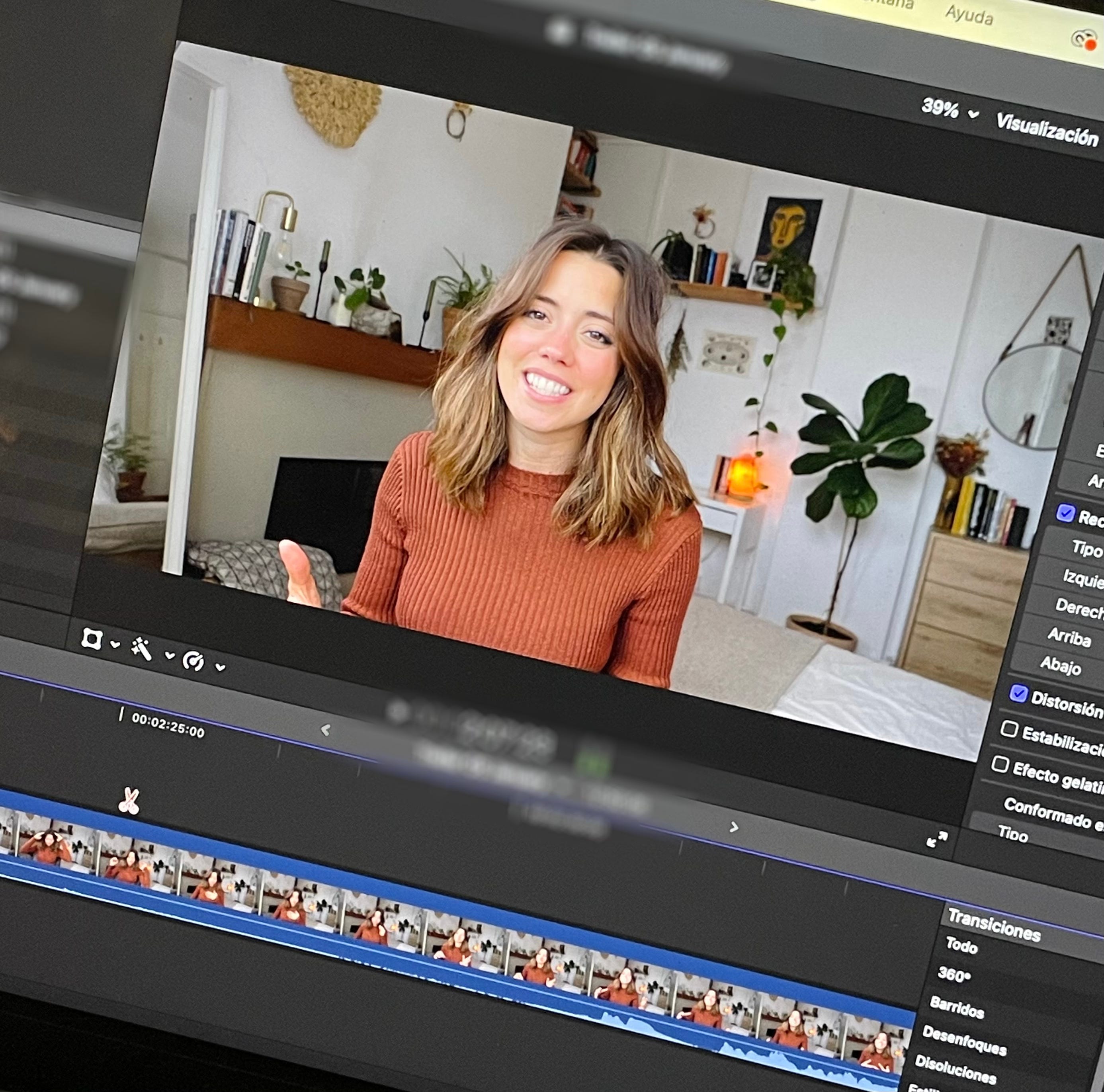Click the Transiciones browser header
This screenshot has height=1092, width=1104.
(994, 924)
